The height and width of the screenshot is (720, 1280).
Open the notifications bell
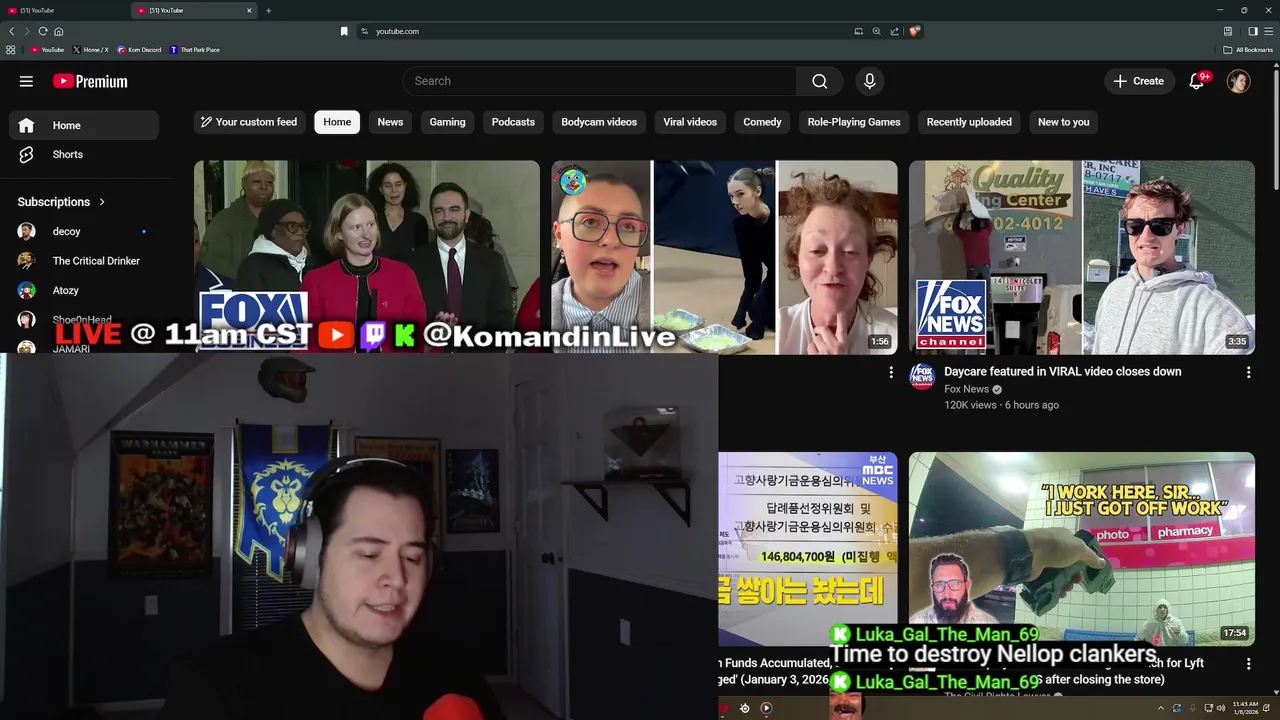click(x=1196, y=81)
